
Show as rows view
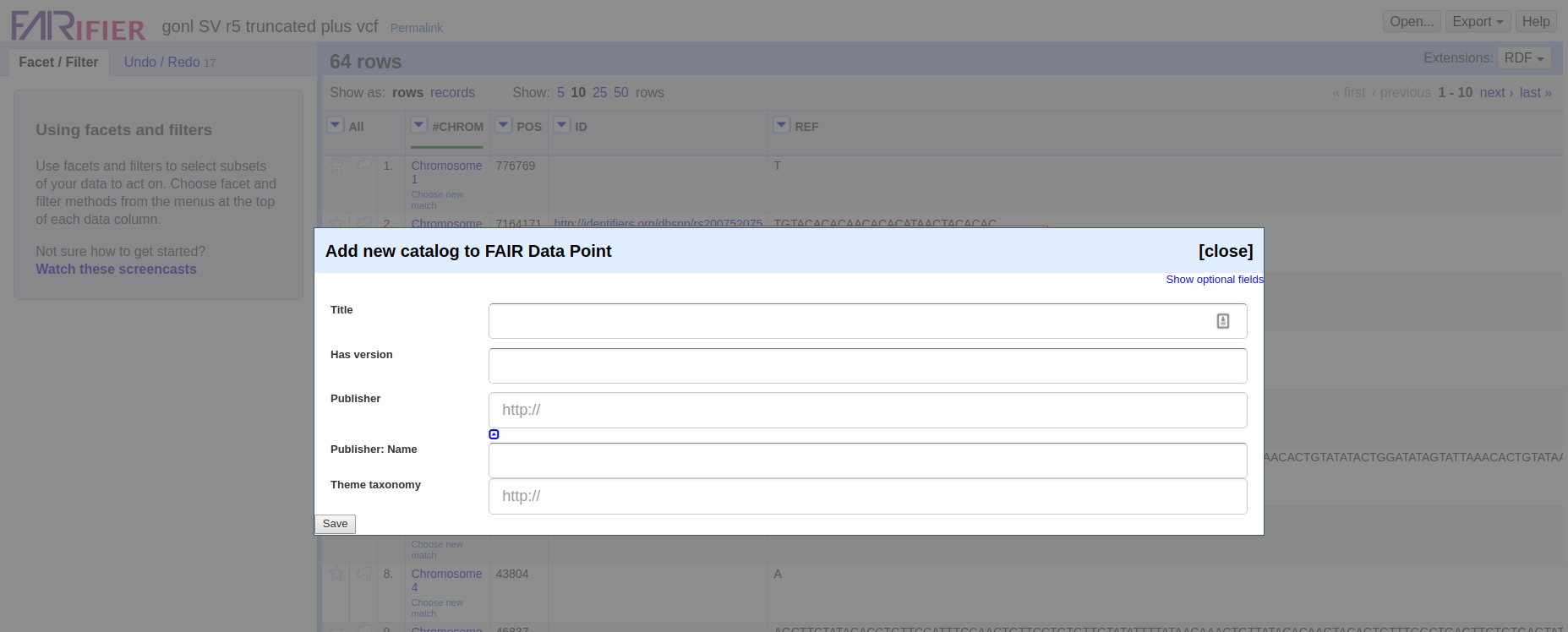(x=407, y=93)
